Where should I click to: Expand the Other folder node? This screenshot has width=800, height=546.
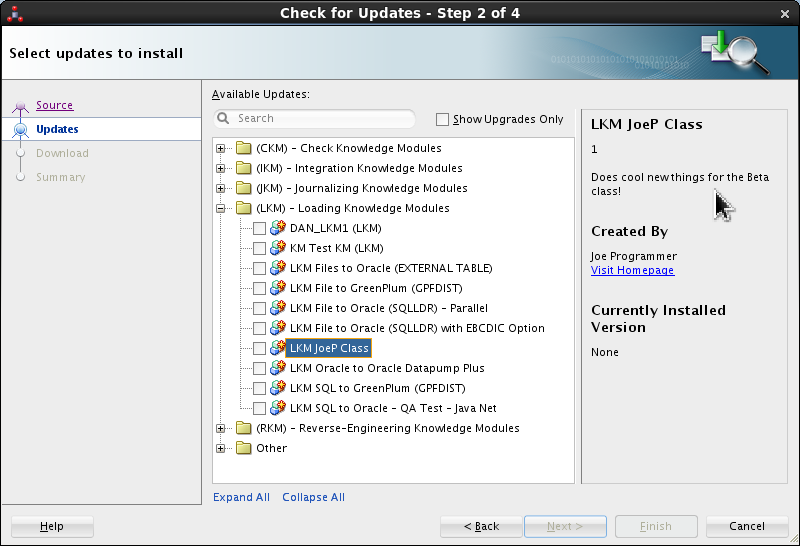click(x=220, y=449)
